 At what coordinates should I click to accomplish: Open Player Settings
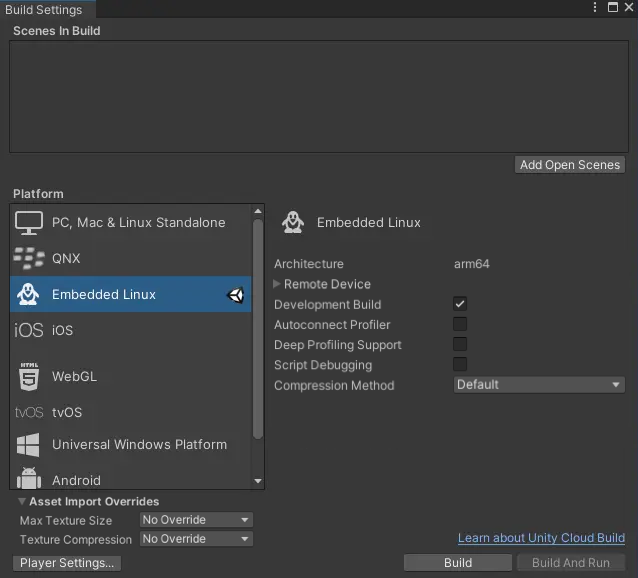[67, 563]
